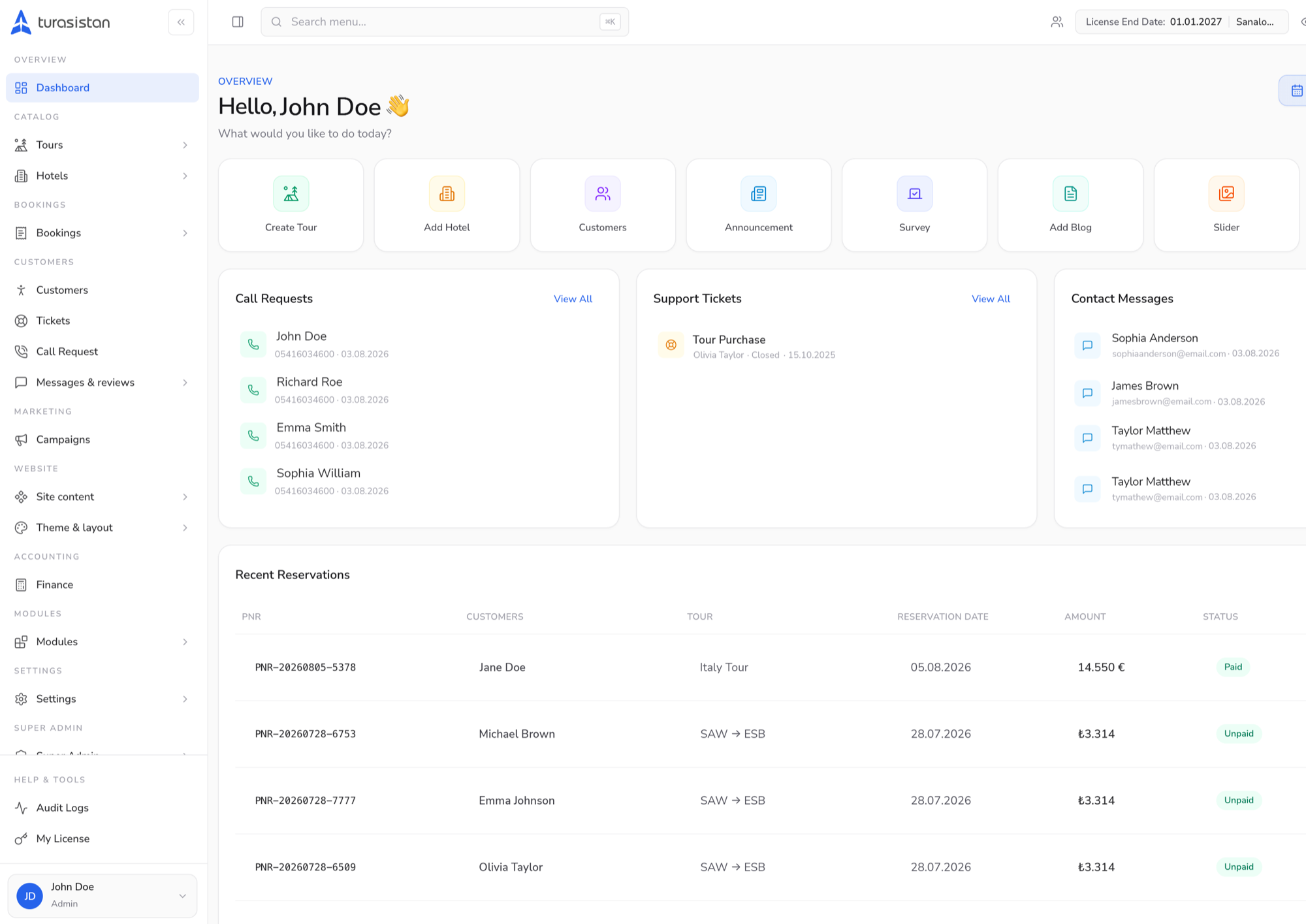Open the Create Tour shortcut card
The height and width of the screenshot is (924, 1306).
click(291, 205)
